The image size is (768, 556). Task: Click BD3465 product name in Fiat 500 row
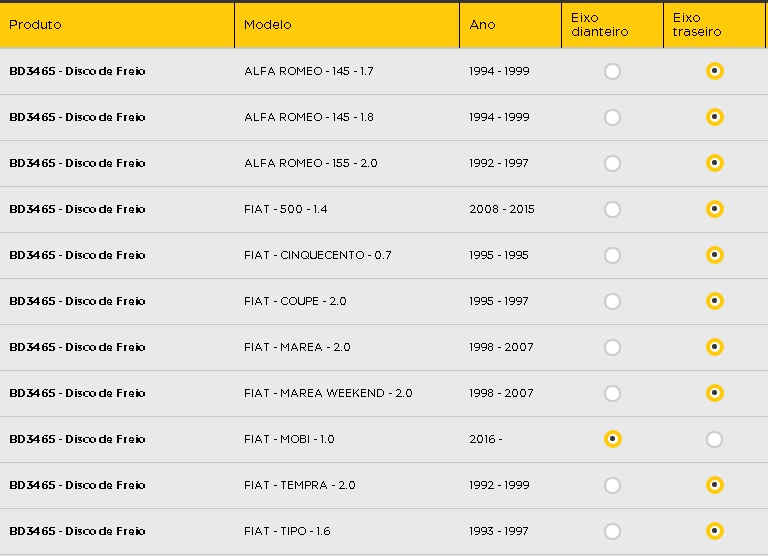[77, 210]
